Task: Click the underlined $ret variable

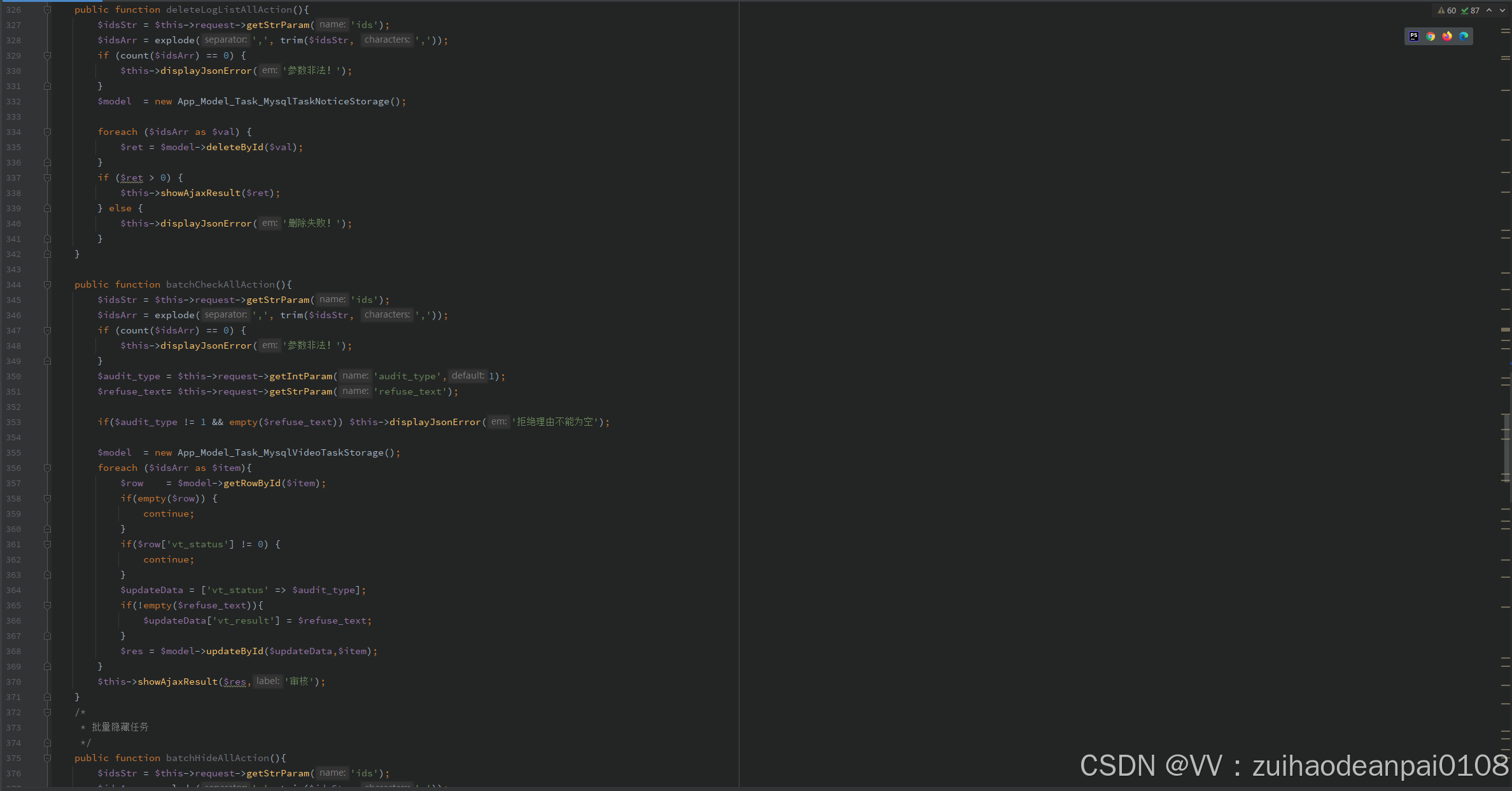Action: click(x=132, y=178)
